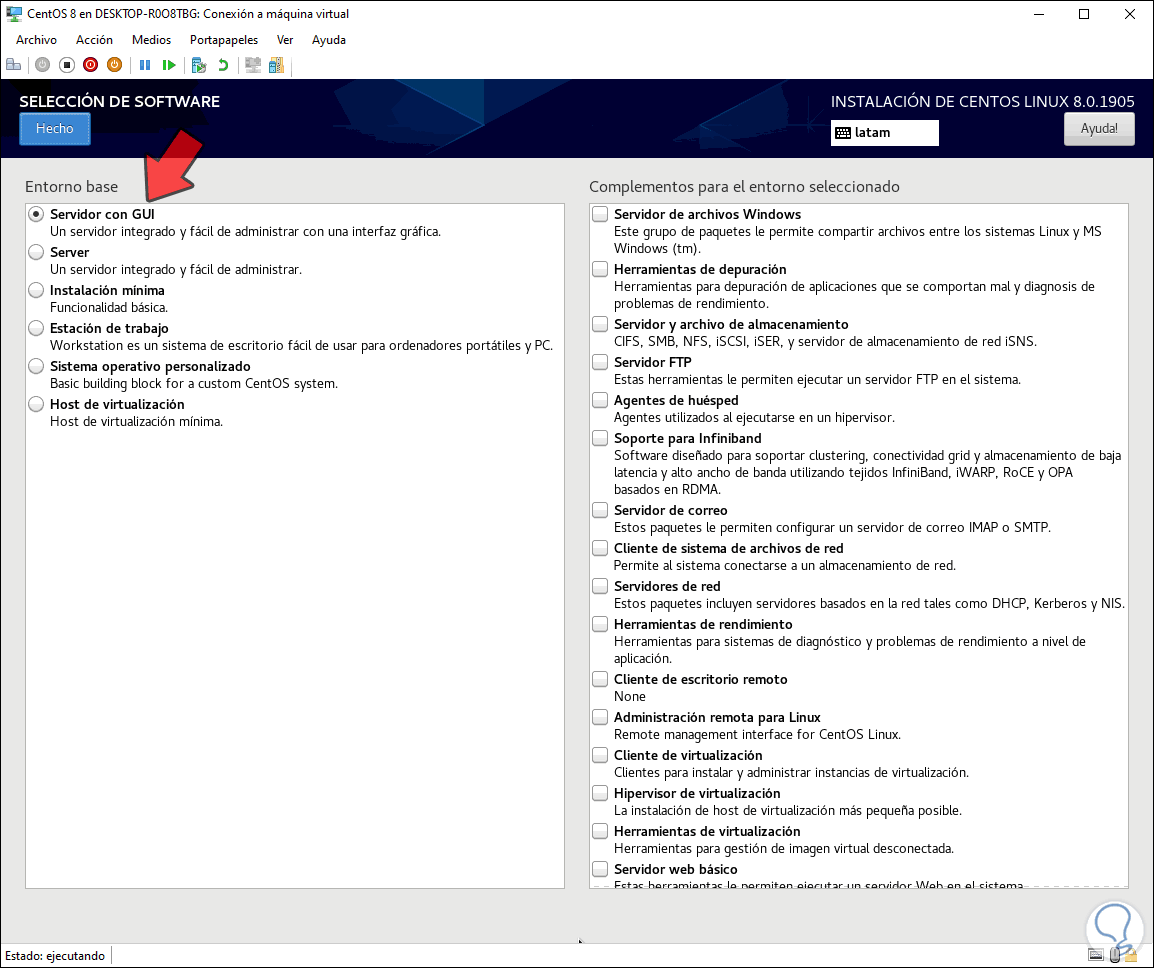Enable Administración remota para Linux checkbox
The width and height of the screenshot is (1154, 968).
coord(601,718)
